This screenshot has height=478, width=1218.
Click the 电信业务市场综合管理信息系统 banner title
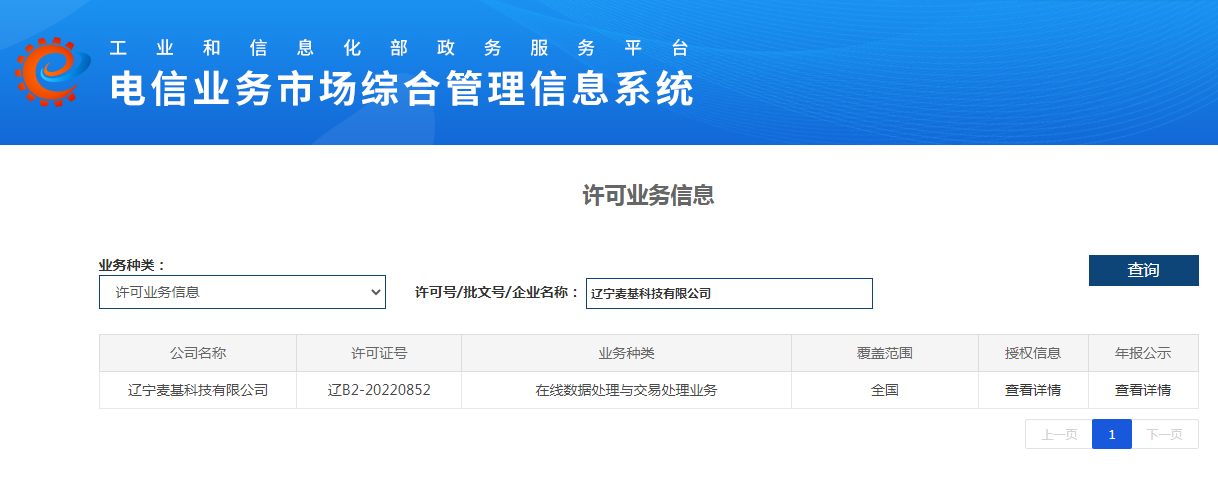401,90
